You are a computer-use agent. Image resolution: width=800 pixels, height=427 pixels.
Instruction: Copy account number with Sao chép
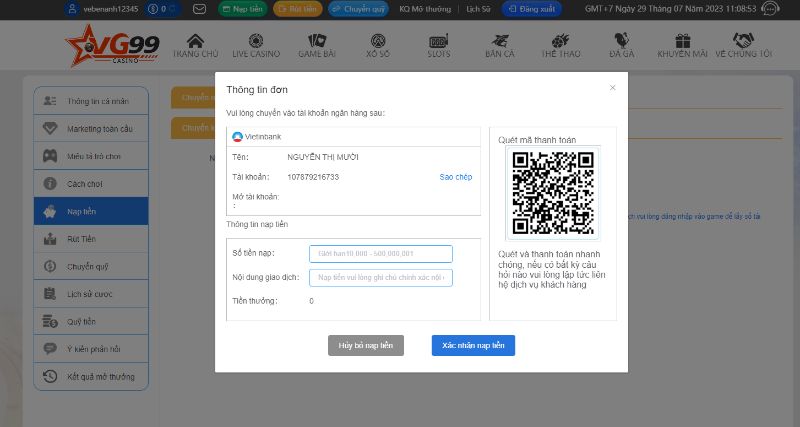tap(456, 177)
